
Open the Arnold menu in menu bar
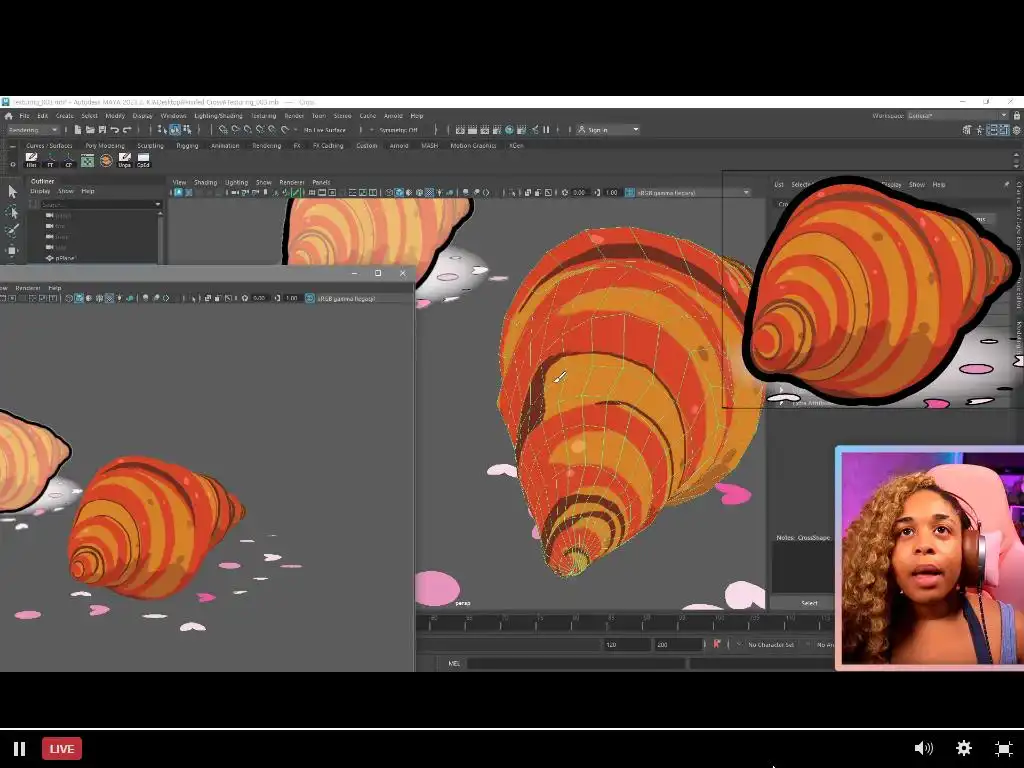pyautogui.click(x=393, y=116)
